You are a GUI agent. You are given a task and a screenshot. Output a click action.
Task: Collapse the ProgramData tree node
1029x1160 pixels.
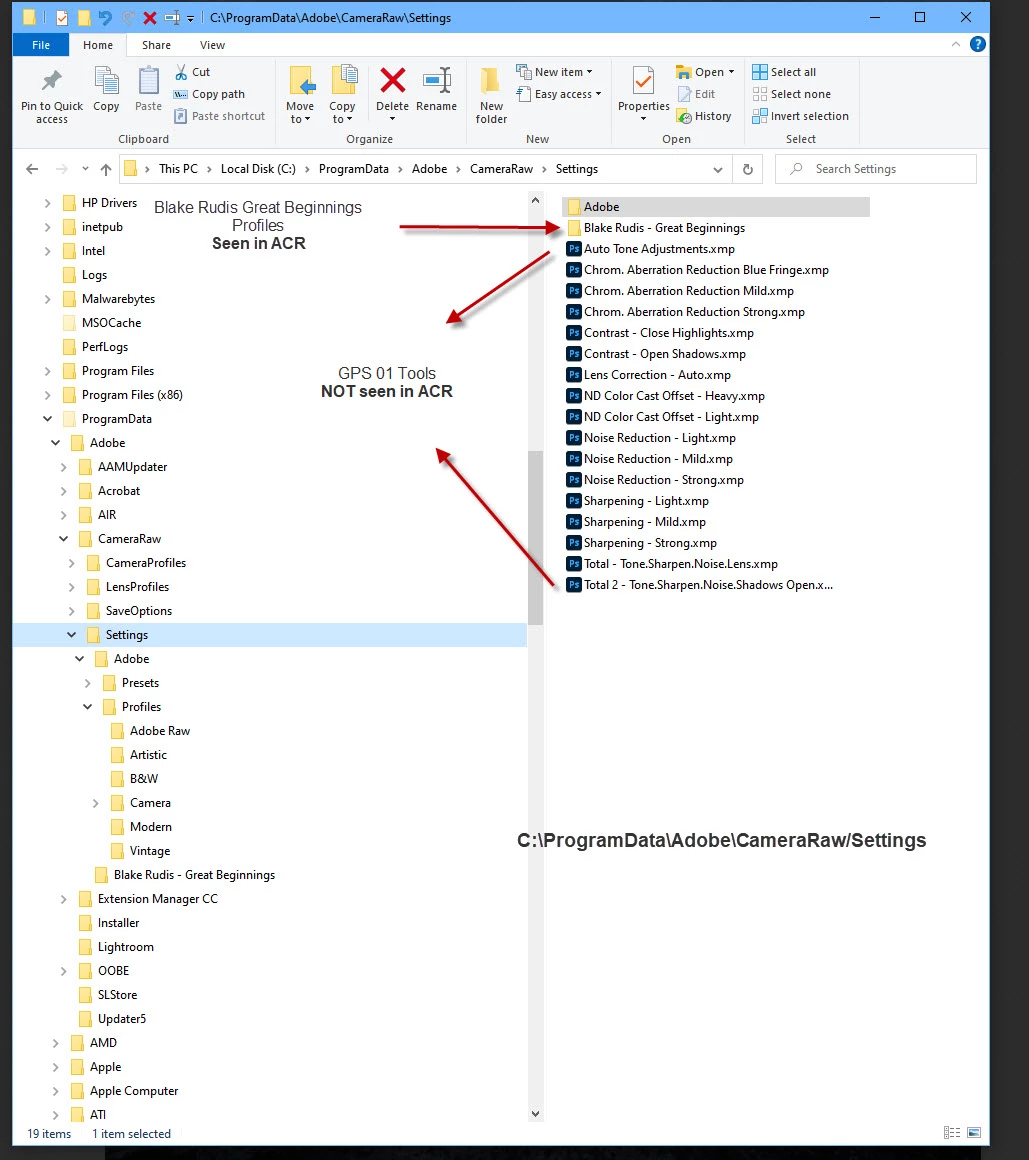[47, 419]
